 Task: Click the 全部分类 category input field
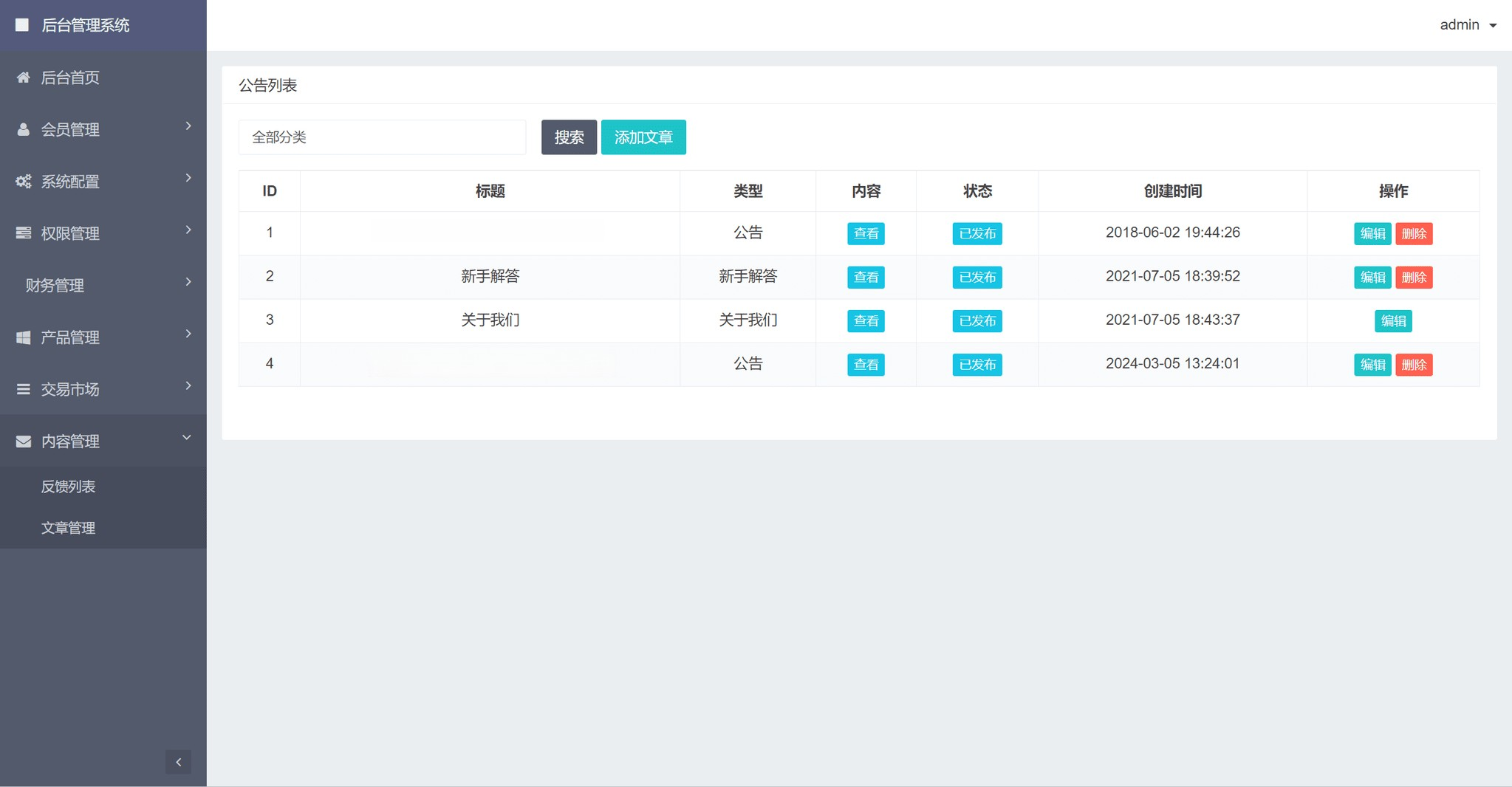[x=381, y=137]
